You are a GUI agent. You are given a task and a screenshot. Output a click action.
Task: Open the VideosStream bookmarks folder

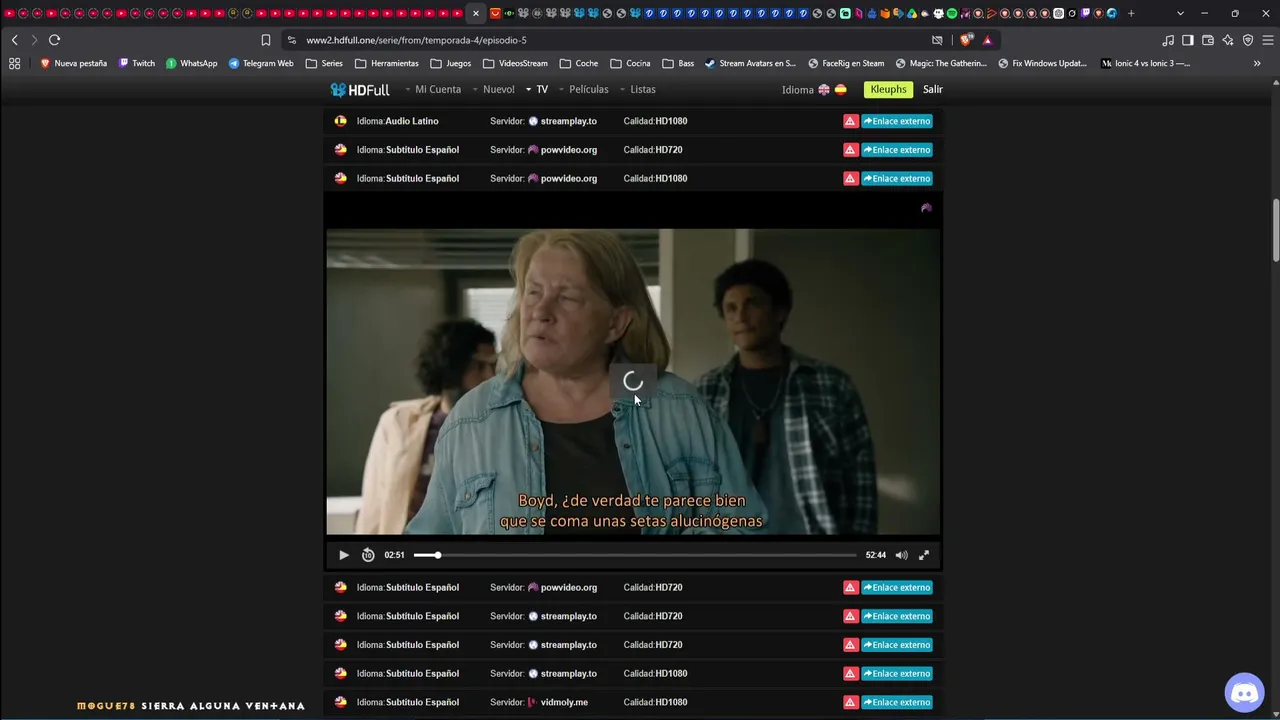click(515, 63)
